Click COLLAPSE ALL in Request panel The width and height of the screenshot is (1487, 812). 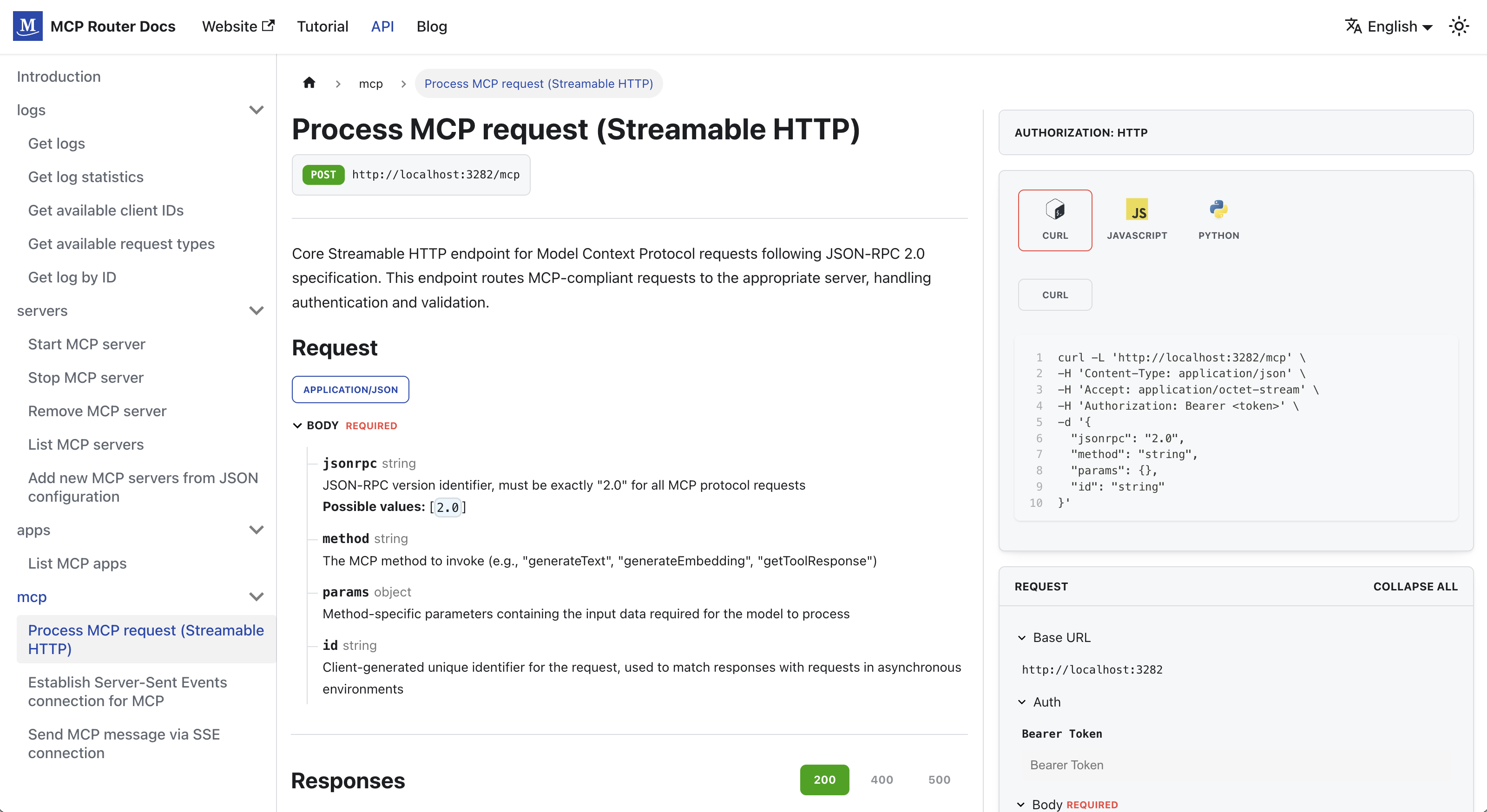(1415, 587)
